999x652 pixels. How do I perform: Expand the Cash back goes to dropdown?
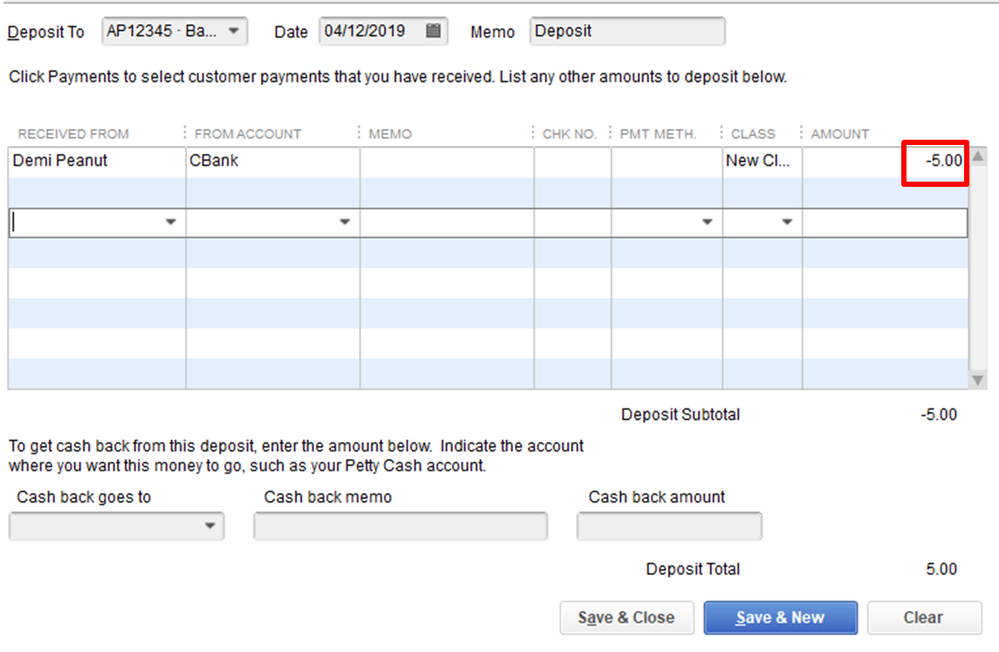210,526
